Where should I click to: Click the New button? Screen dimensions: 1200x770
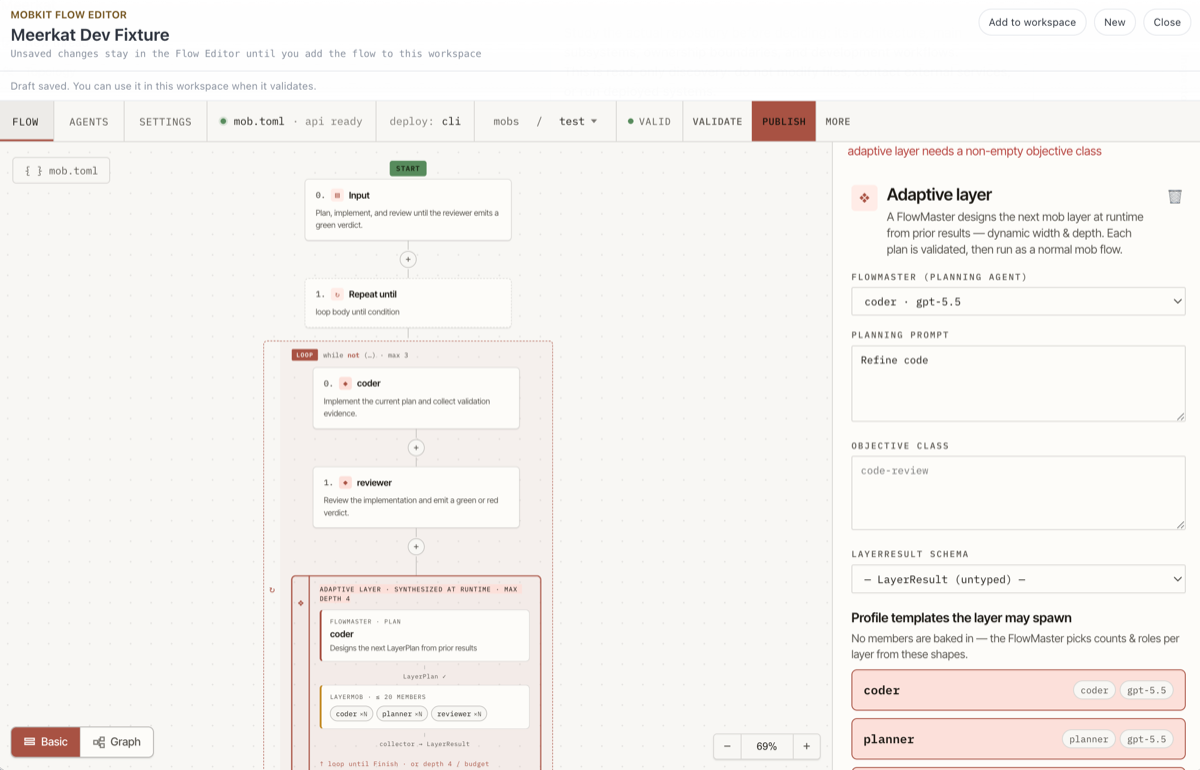point(1114,22)
